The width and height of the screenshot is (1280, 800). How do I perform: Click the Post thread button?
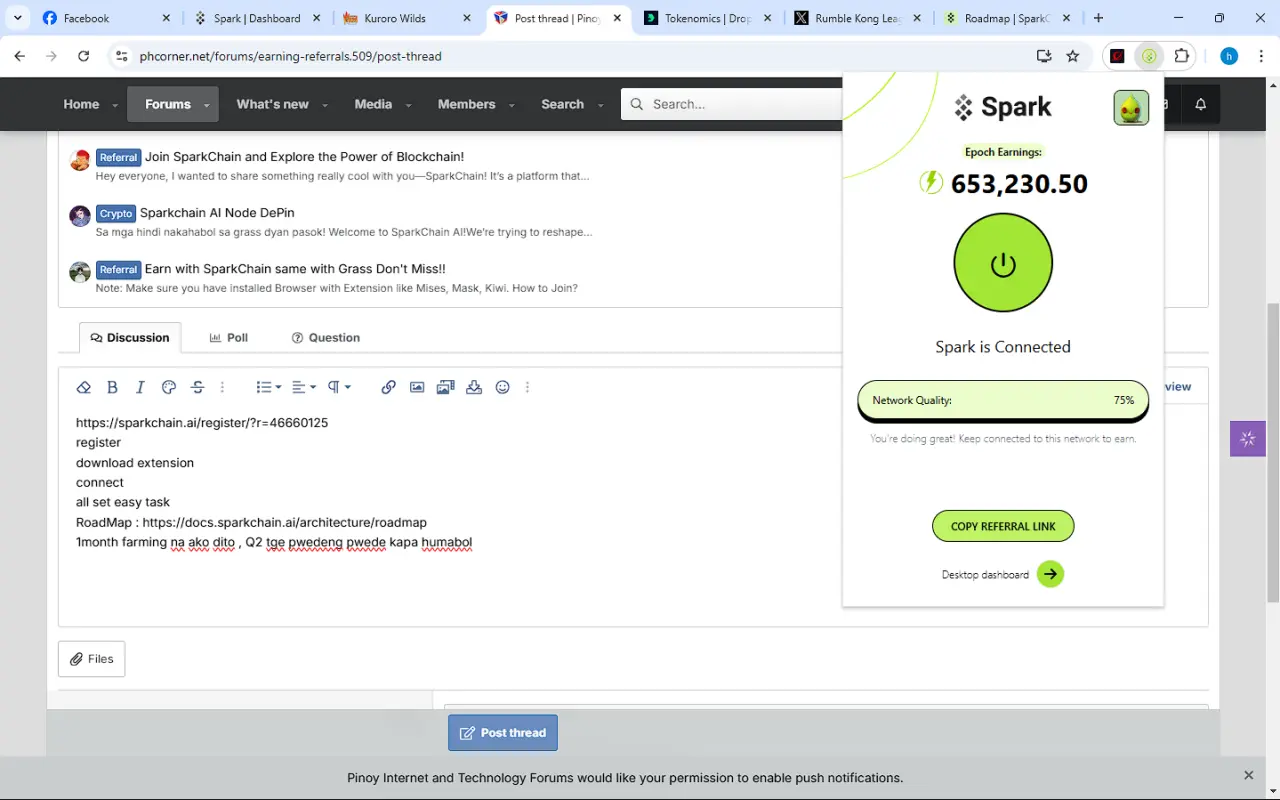(503, 733)
